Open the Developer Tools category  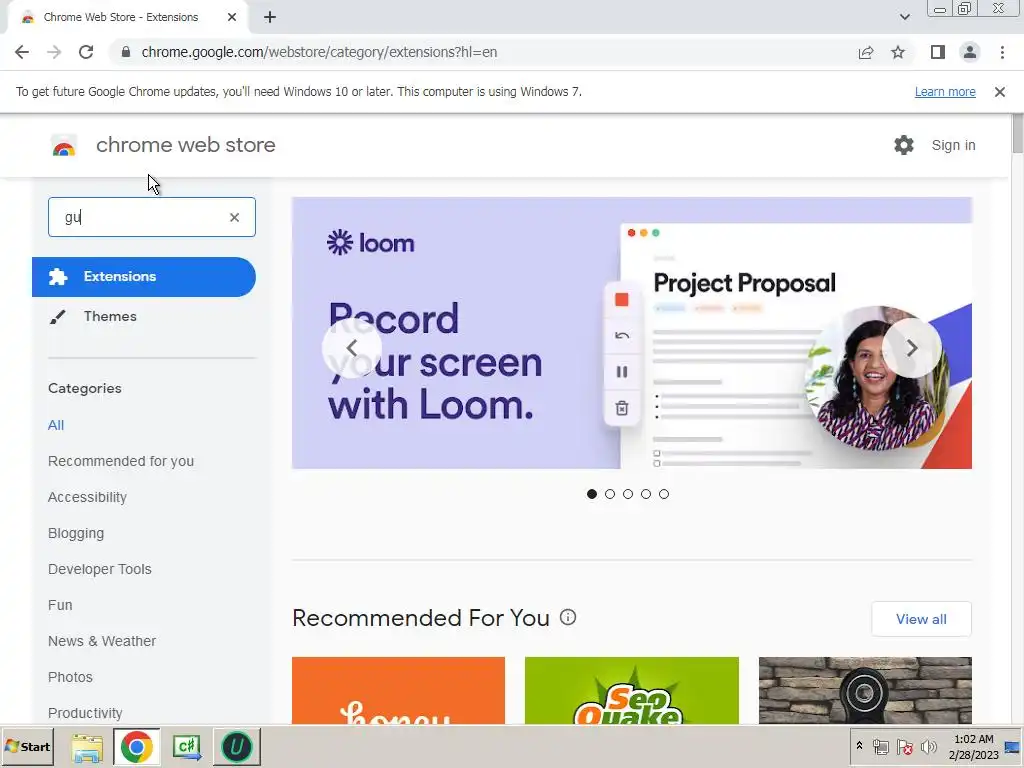pyautogui.click(x=100, y=569)
